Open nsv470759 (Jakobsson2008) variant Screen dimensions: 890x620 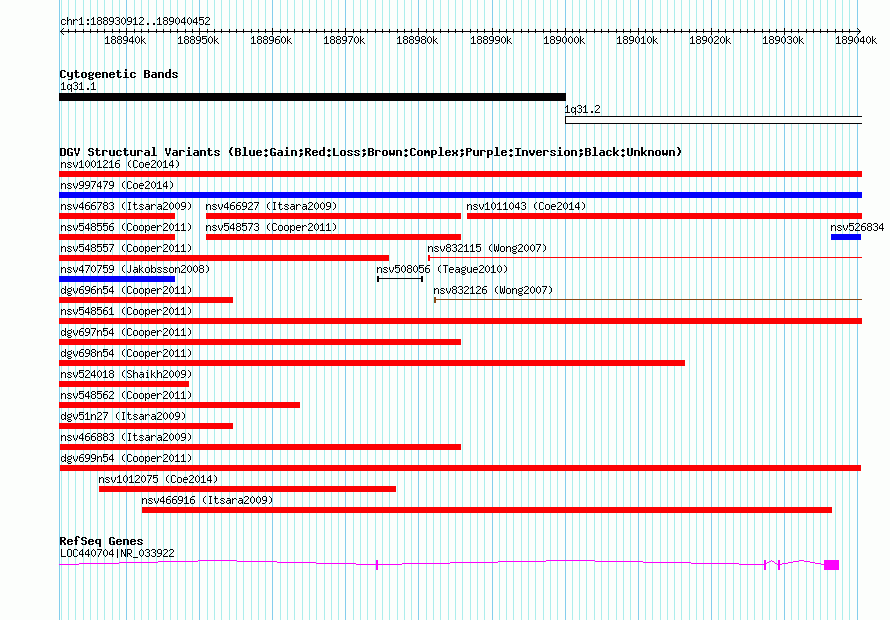135,269
